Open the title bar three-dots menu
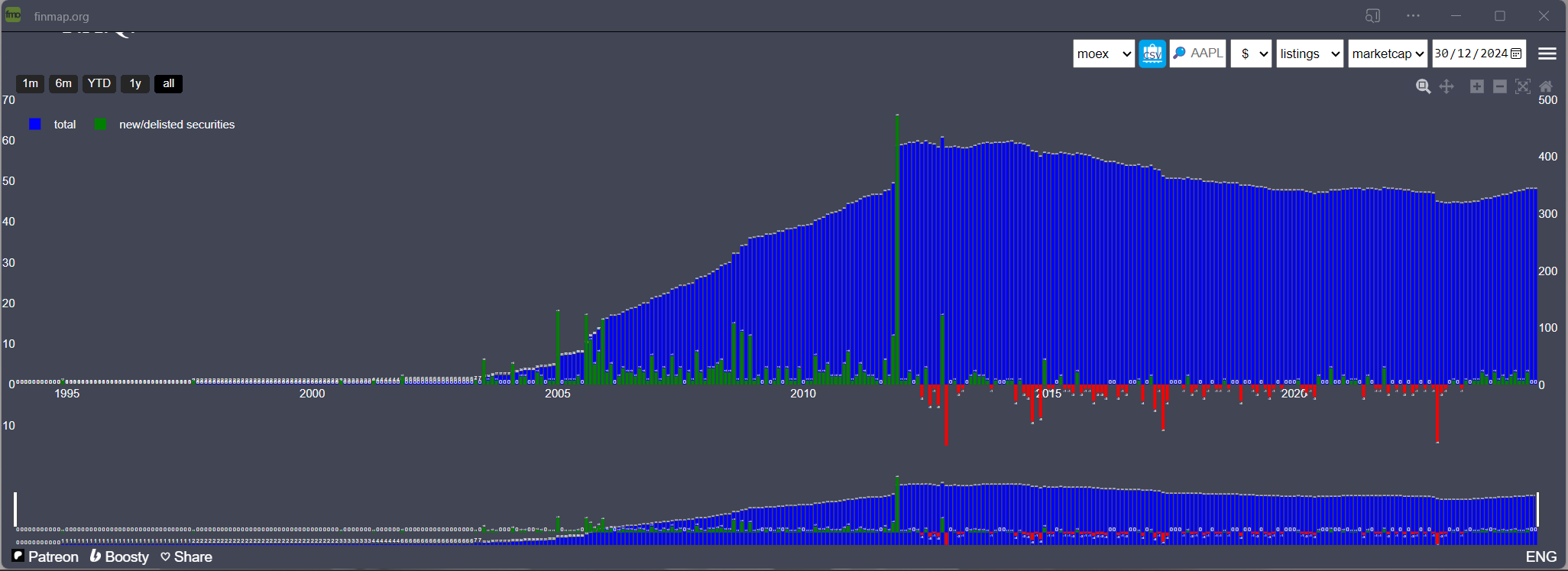This screenshot has width=1568, height=571. (1414, 15)
